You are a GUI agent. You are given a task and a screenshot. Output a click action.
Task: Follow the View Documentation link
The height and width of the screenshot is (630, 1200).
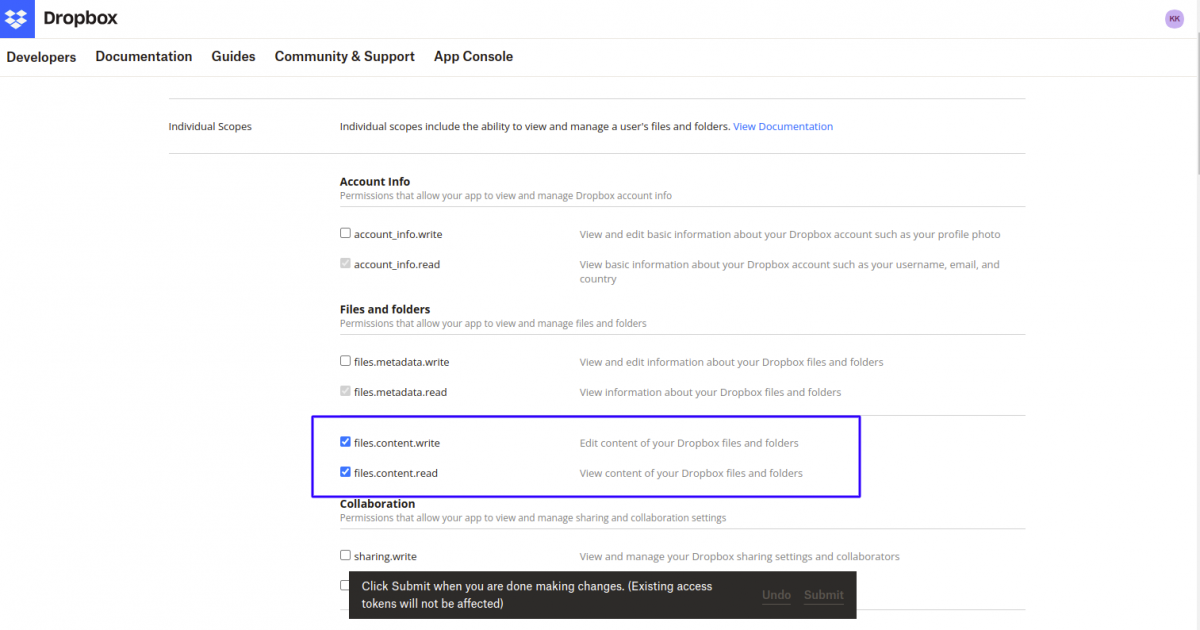click(783, 127)
